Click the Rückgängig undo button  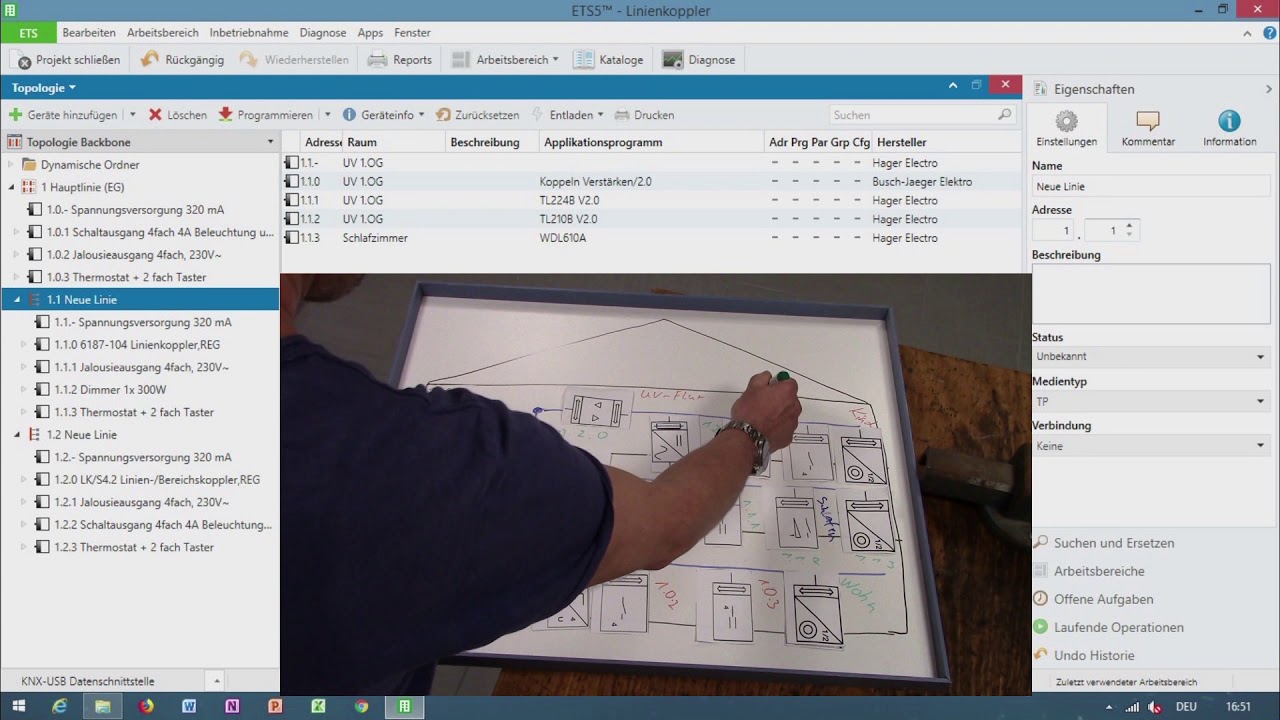182,60
